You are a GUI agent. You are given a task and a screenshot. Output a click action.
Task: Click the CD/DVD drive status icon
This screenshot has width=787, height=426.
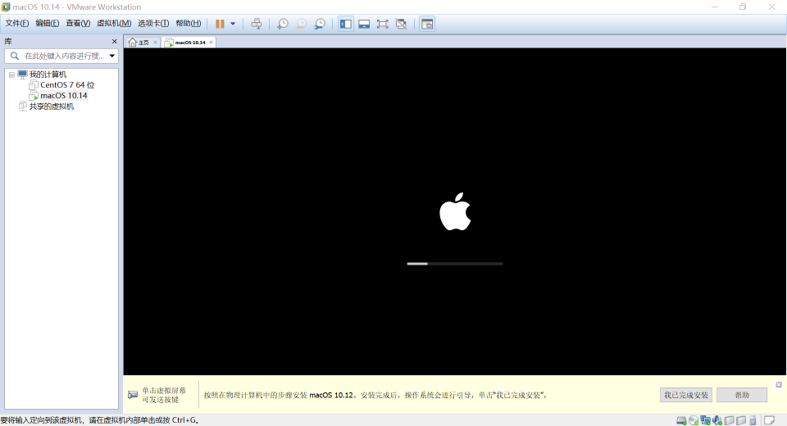click(x=694, y=420)
